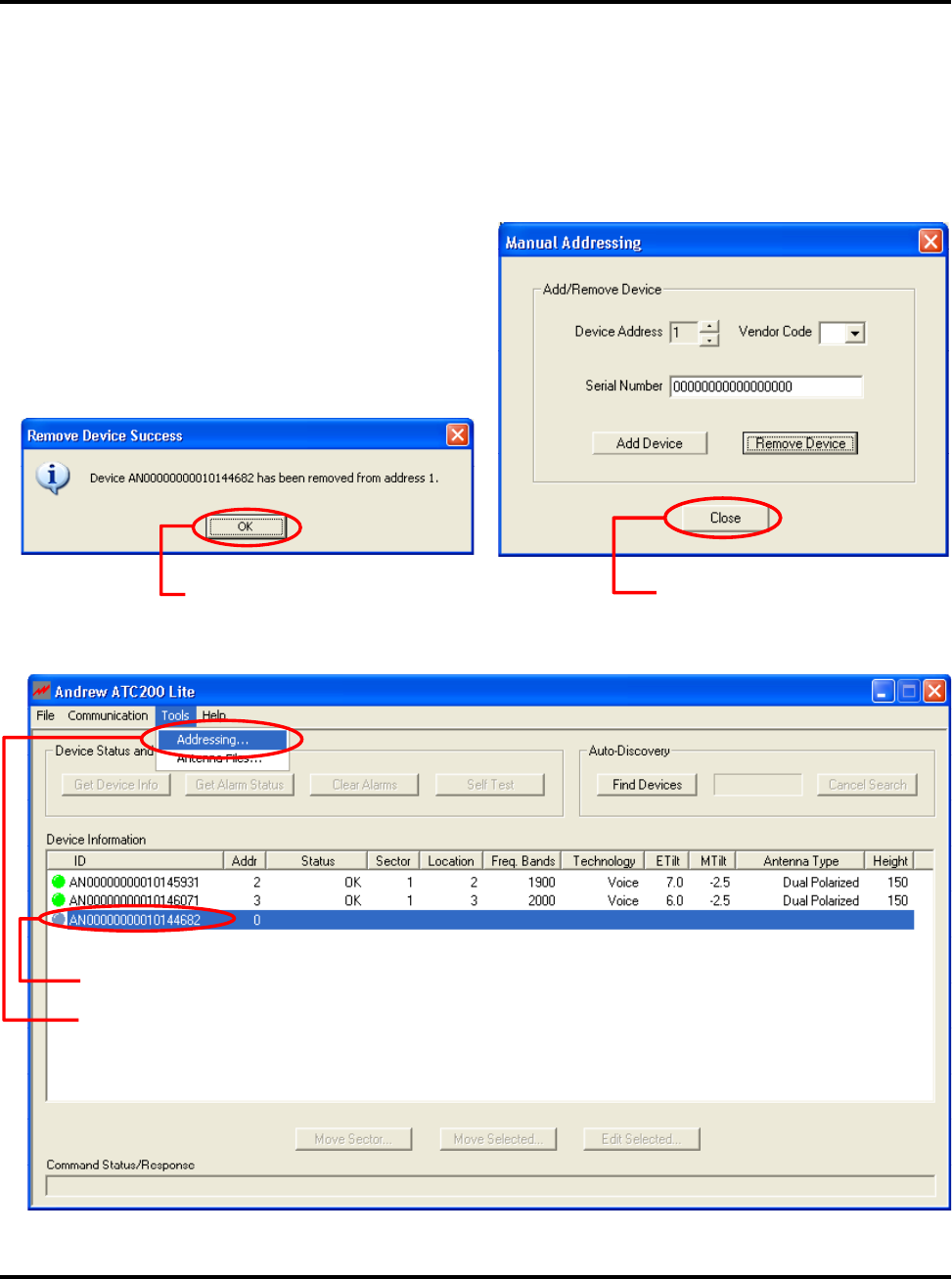Click the ETilt value 7.0
This screenshot has width=952, height=1279.
674,882
